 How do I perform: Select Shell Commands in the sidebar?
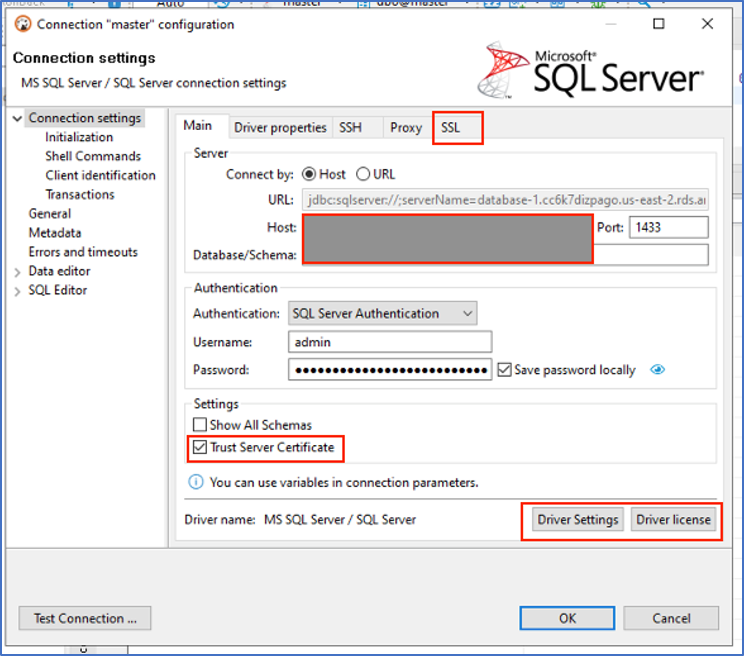click(x=93, y=156)
